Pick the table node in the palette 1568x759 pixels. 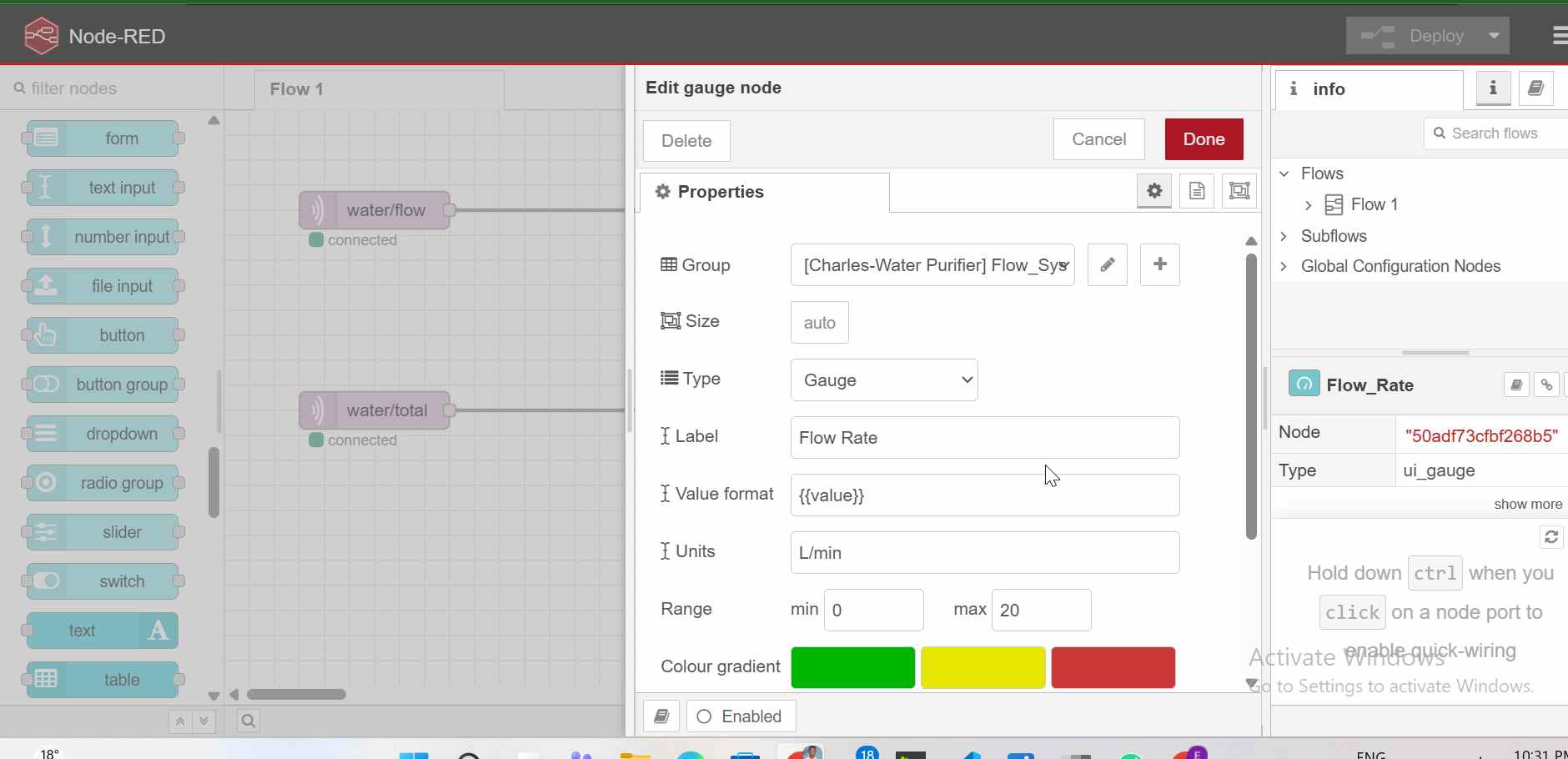(103, 680)
